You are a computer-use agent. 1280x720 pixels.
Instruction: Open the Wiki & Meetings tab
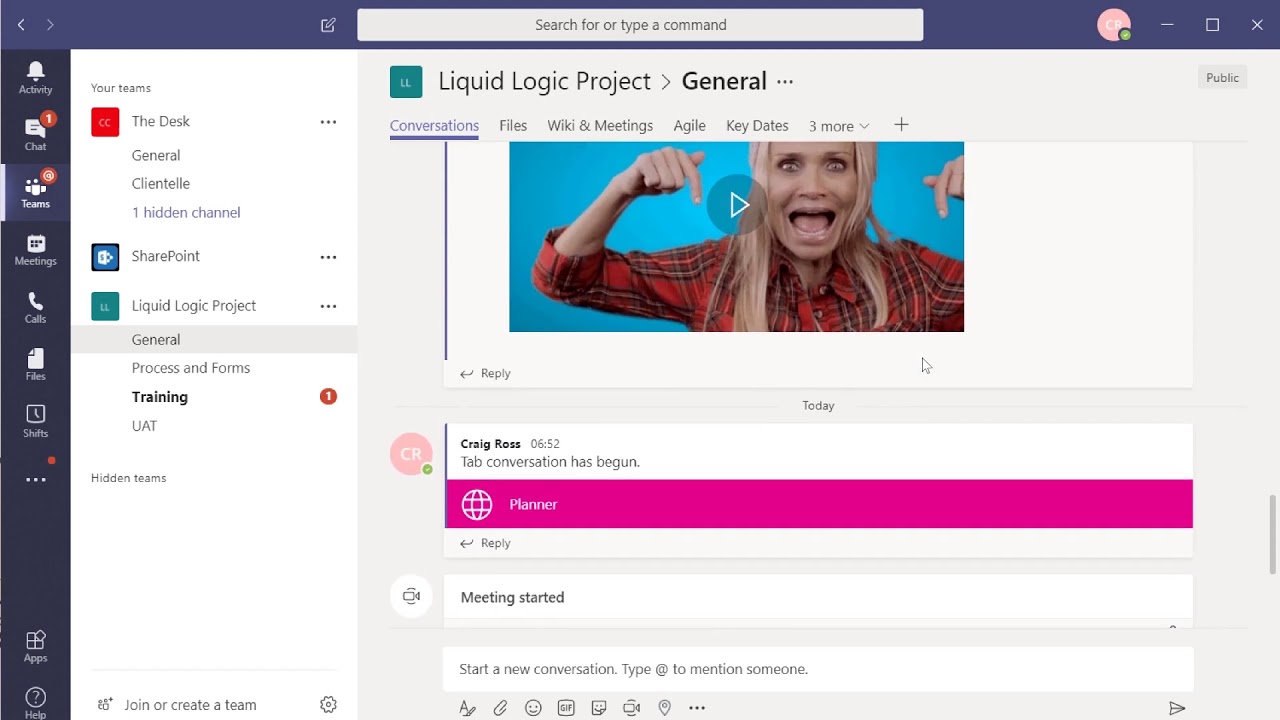pos(600,126)
